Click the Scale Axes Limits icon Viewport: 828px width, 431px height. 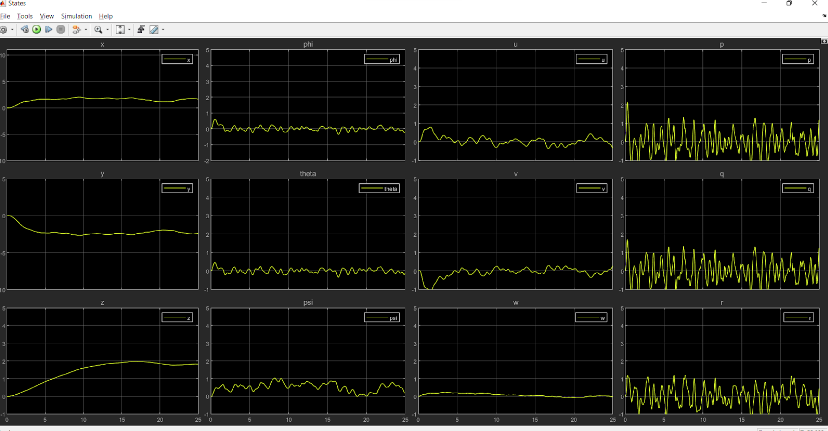tap(119, 30)
